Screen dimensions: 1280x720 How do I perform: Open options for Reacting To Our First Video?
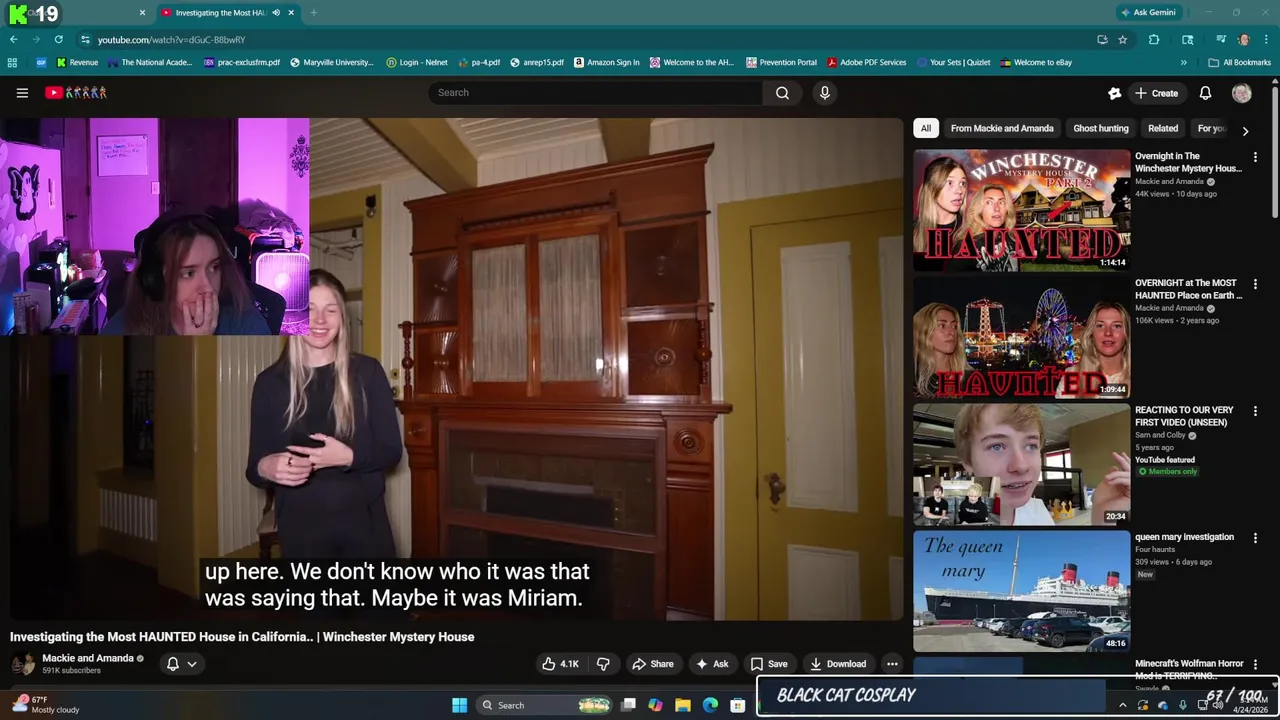coord(1255,411)
